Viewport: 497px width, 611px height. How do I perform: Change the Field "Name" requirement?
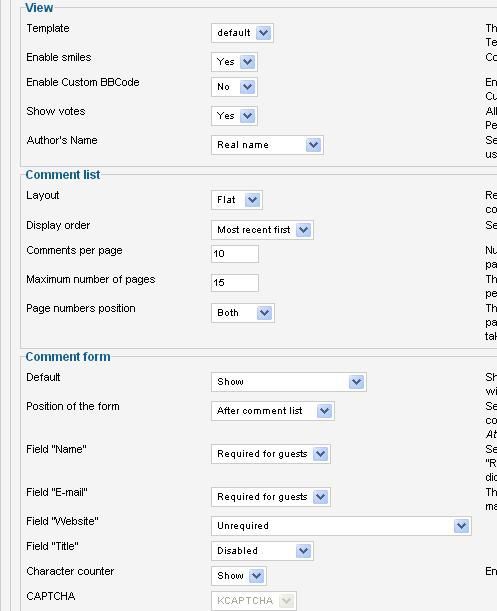[271, 454]
